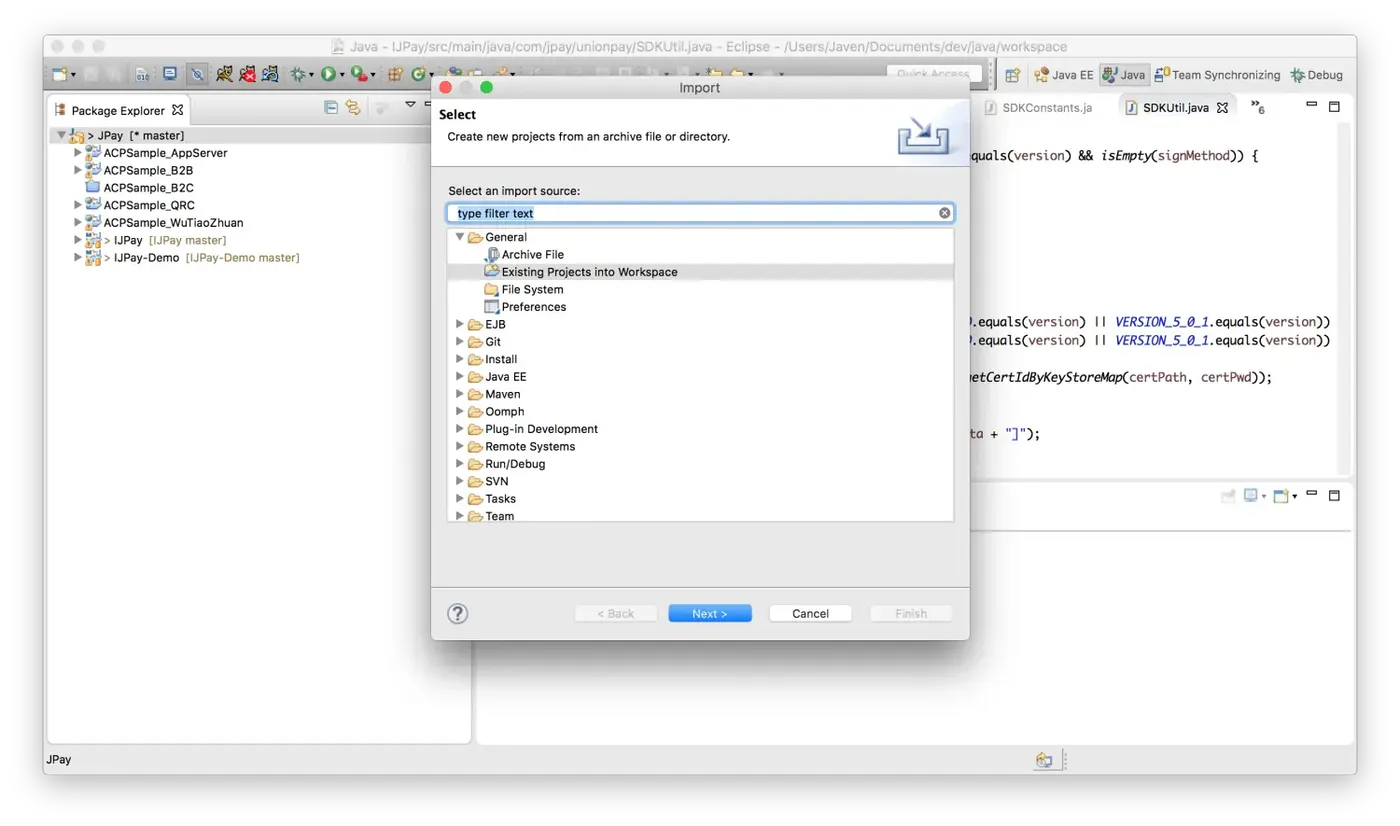Click the New Java Class toolbar icon

click(418, 74)
